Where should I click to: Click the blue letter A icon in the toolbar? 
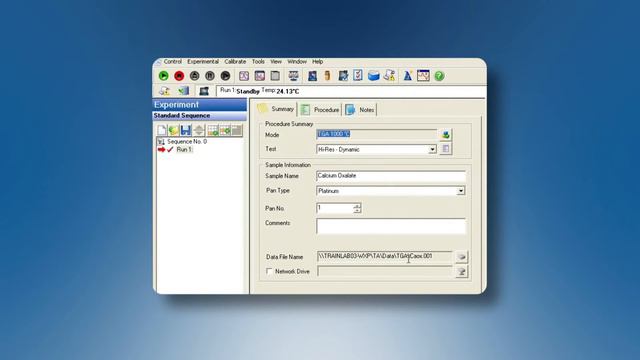(x=407, y=76)
